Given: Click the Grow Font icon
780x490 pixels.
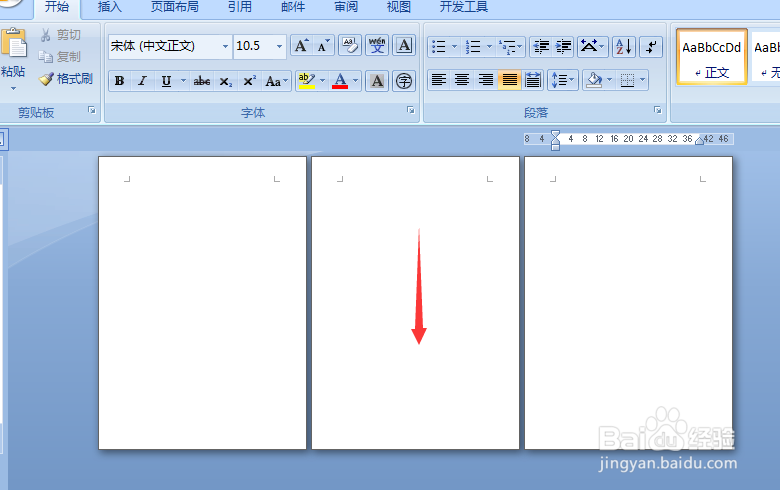Looking at the screenshot, I should click(x=301, y=46).
